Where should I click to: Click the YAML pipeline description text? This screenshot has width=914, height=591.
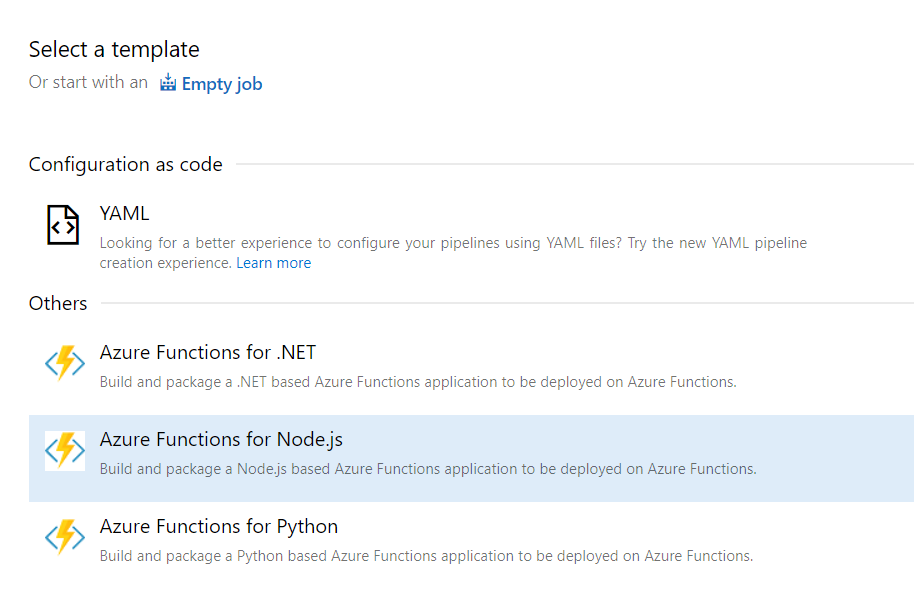(452, 243)
